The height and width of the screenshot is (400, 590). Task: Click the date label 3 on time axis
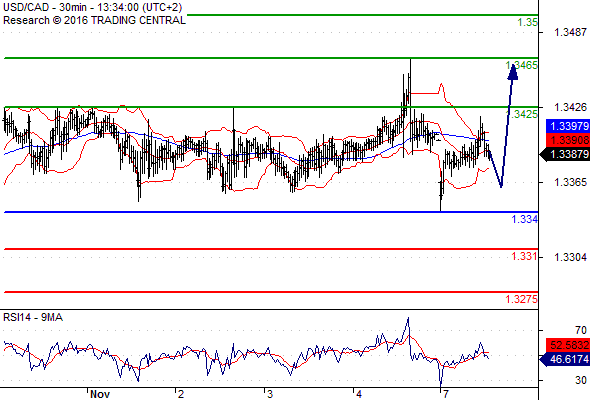click(x=269, y=394)
